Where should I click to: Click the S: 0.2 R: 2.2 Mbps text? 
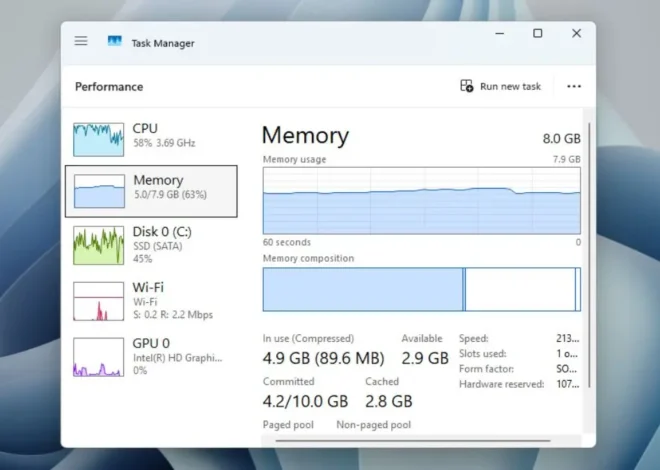(x=173, y=315)
